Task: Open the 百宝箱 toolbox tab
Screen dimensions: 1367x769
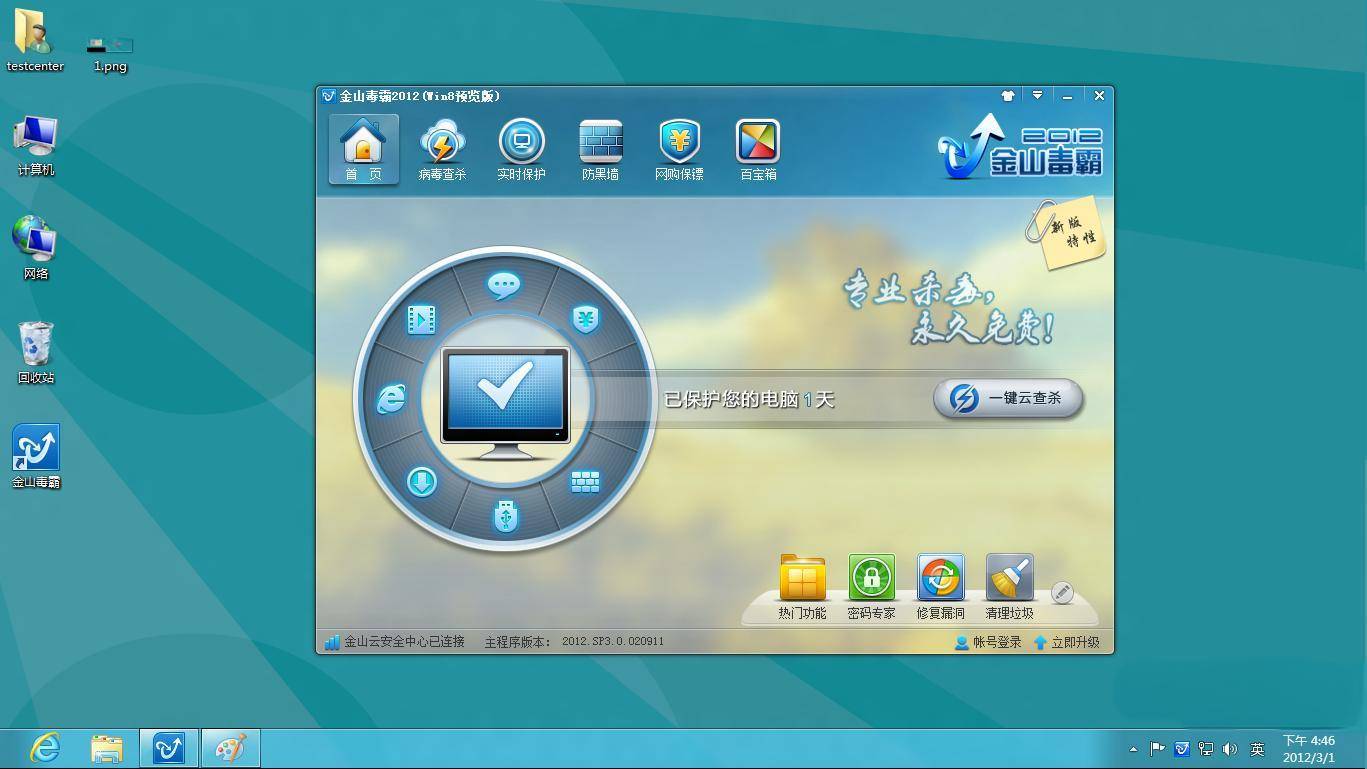Action: [758, 150]
